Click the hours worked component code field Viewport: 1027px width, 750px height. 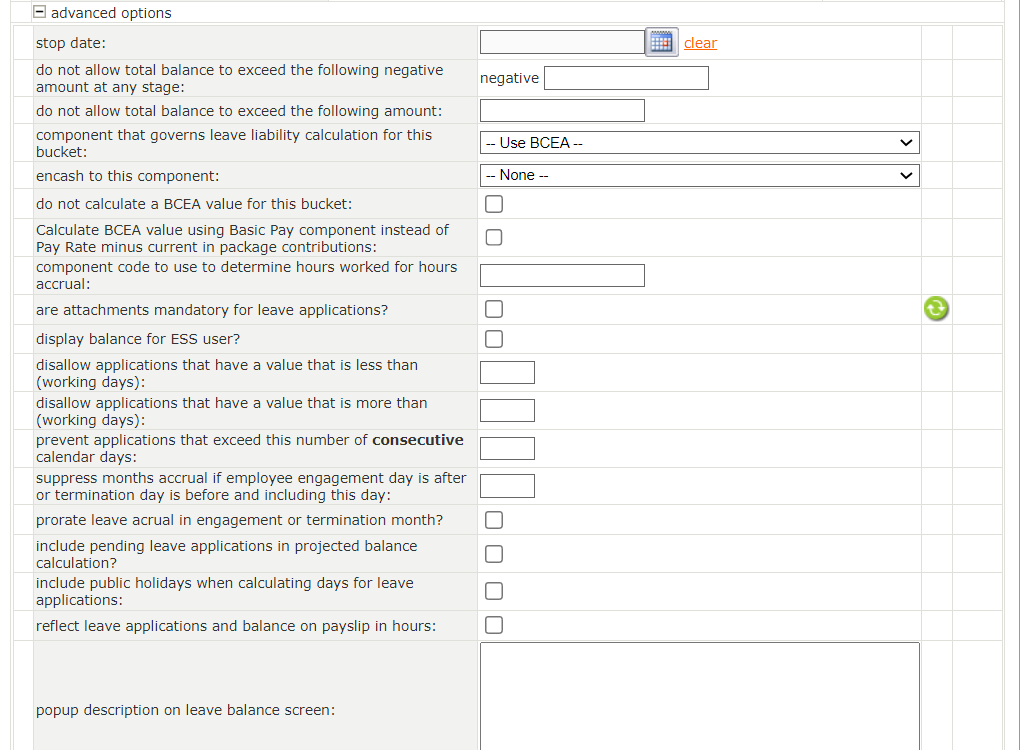(562, 276)
